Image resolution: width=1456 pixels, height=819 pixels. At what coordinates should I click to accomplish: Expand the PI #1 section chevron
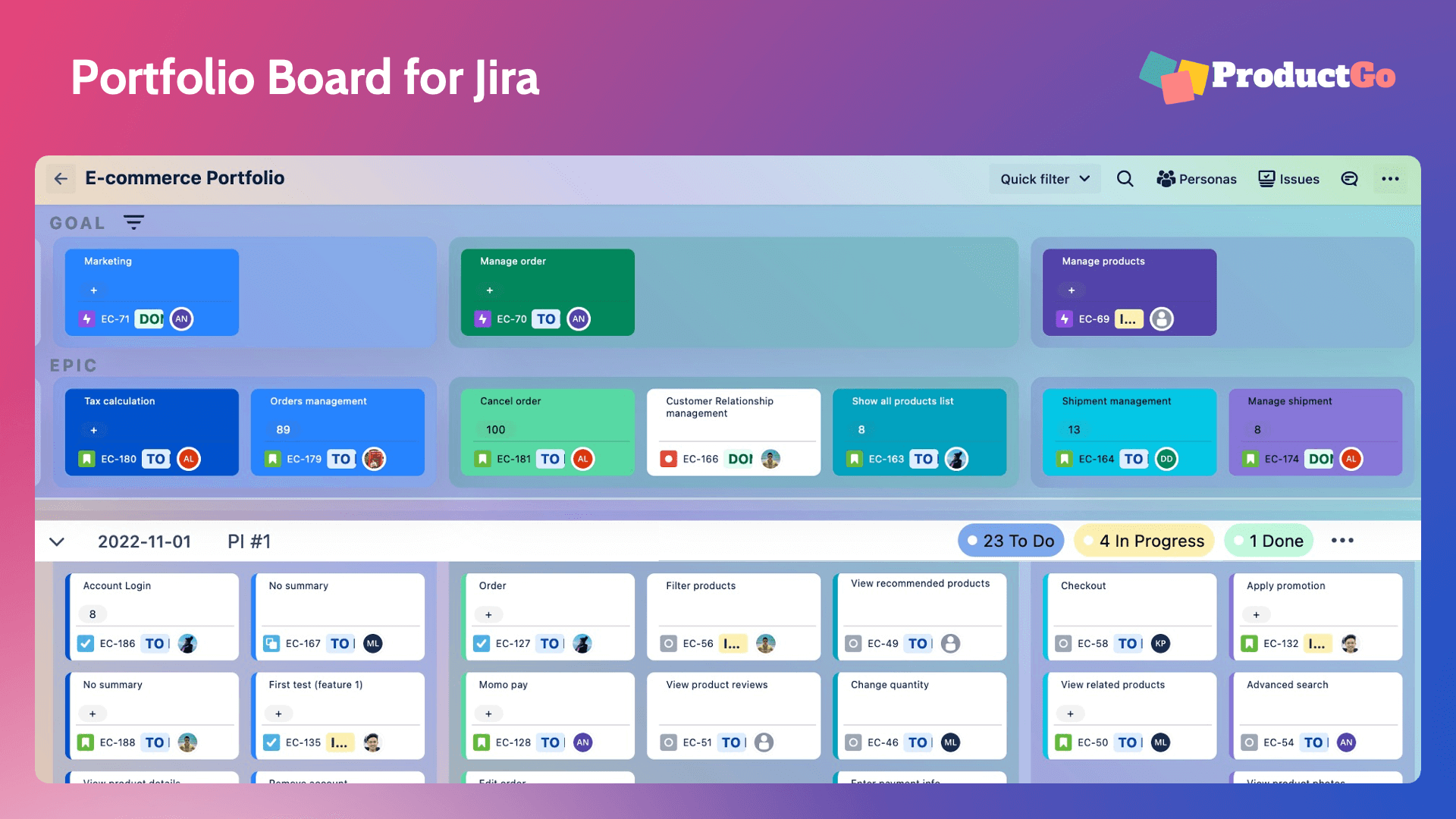click(x=58, y=541)
